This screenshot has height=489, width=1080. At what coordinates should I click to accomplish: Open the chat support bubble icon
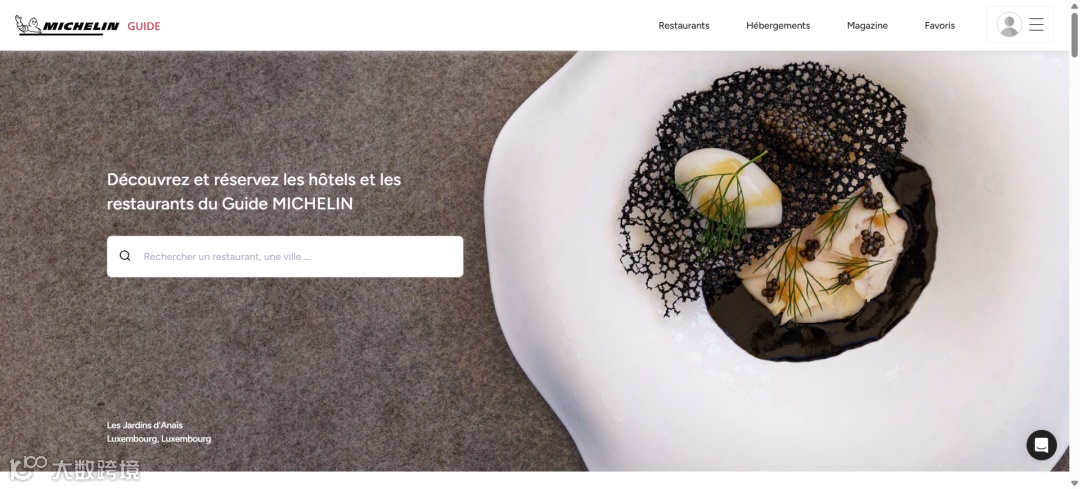point(1041,445)
